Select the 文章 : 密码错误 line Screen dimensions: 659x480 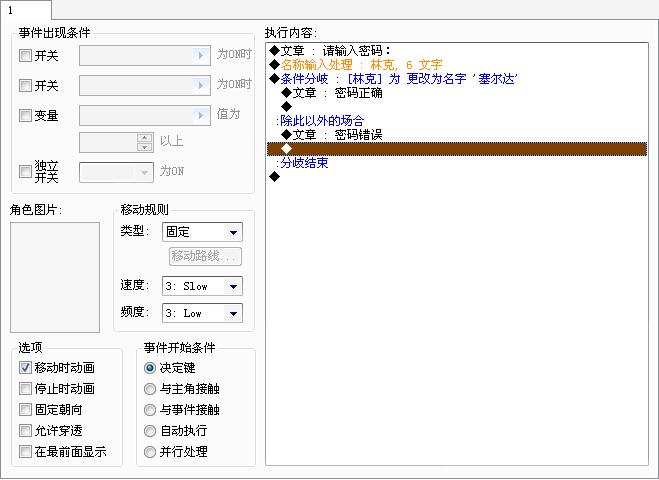[x=457, y=135]
